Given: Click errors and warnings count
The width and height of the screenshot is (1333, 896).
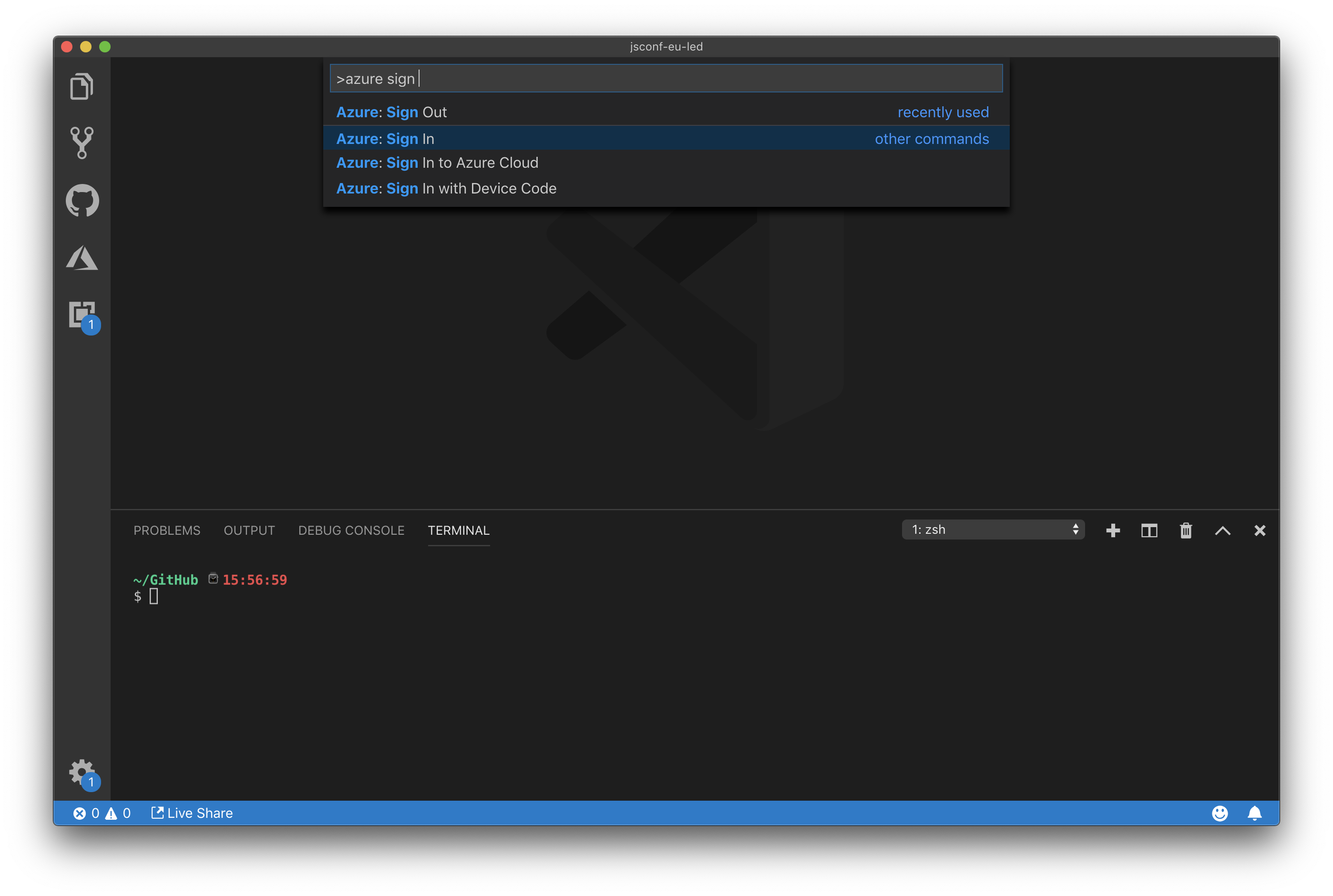Looking at the screenshot, I should coord(102,813).
